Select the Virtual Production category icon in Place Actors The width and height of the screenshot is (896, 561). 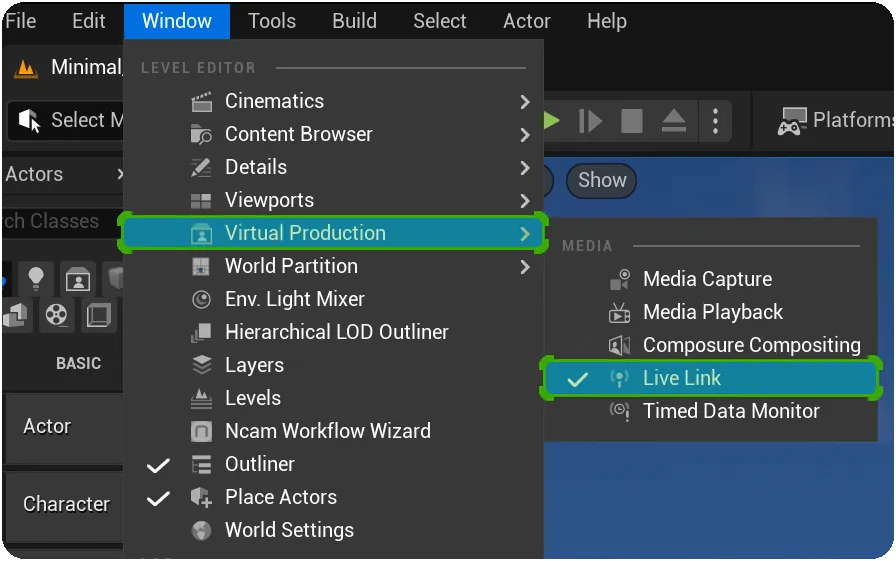[x=78, y=280]
